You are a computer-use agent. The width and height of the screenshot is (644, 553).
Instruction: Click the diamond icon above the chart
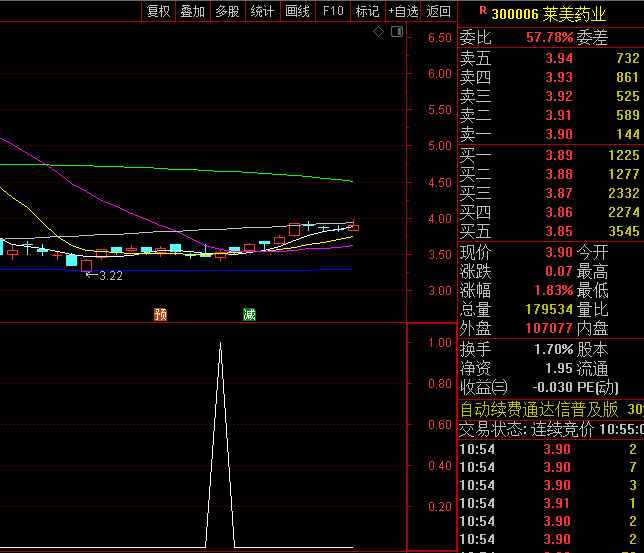pyautogui.click(x=378, y=33)
